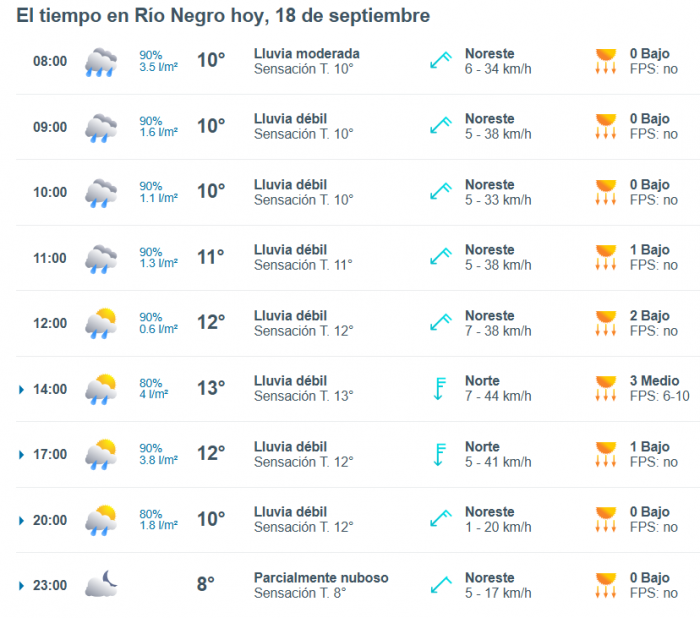Click the north wind arrow at 14:00
The height and width of the screenshot is (618, 700).
pos(438,389)
